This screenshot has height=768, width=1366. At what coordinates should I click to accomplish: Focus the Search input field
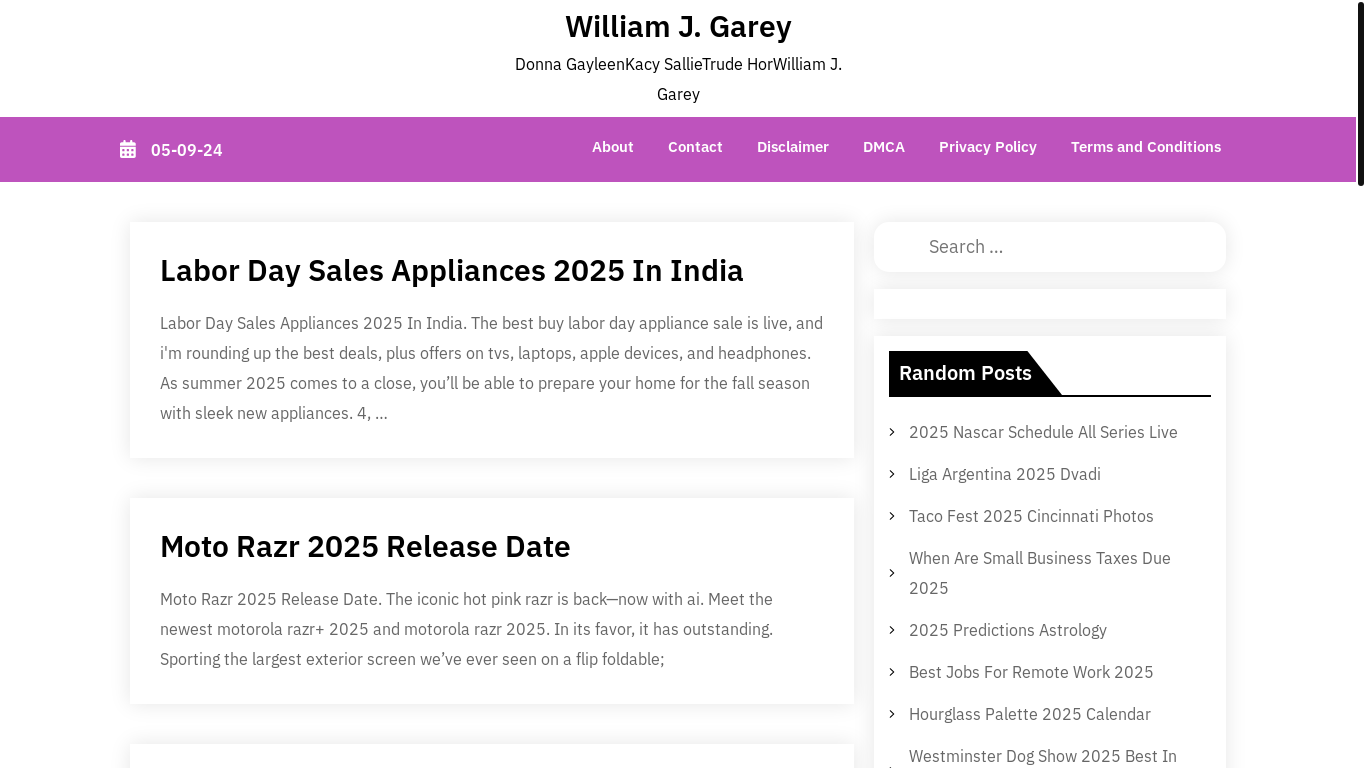tap(1050, 247)
